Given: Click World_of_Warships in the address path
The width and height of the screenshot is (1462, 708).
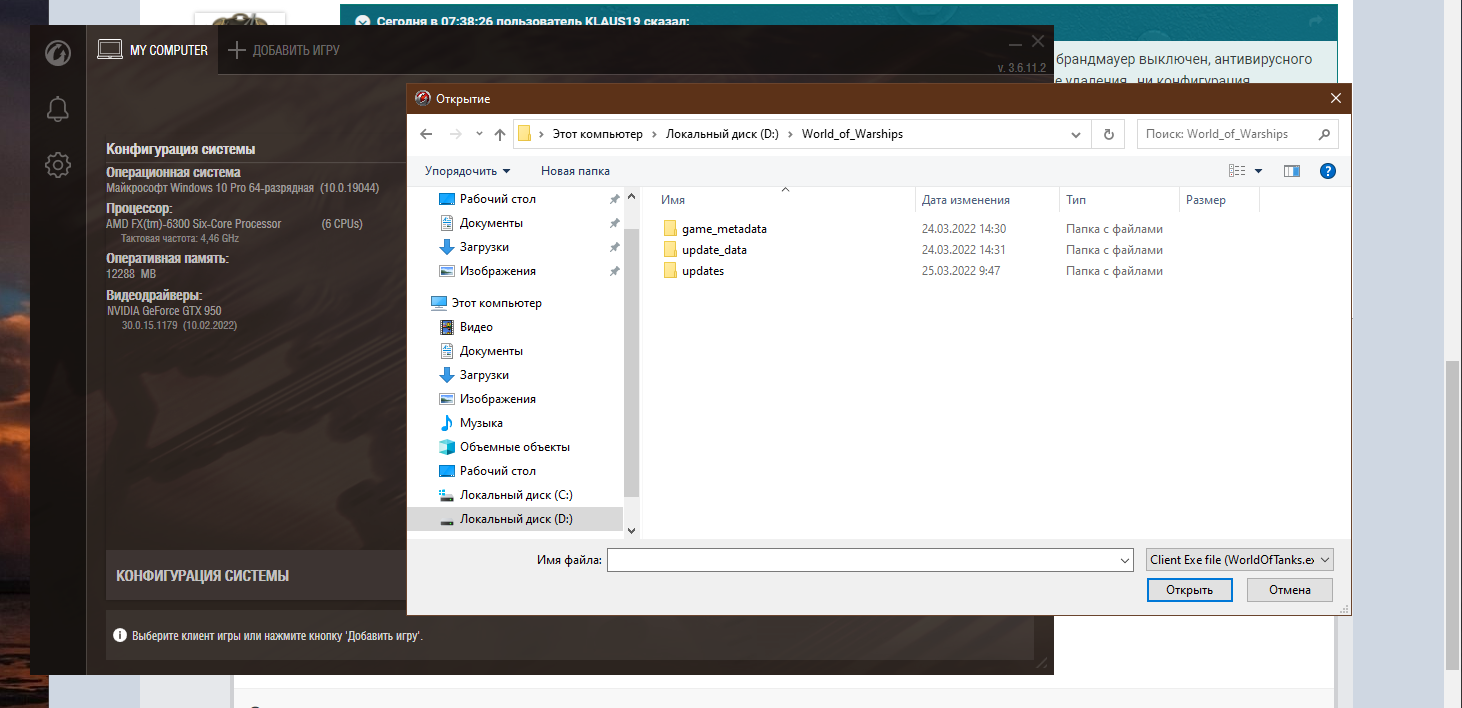Looking at the screenshot, I should pyautogui.click(x=852, y=134).
